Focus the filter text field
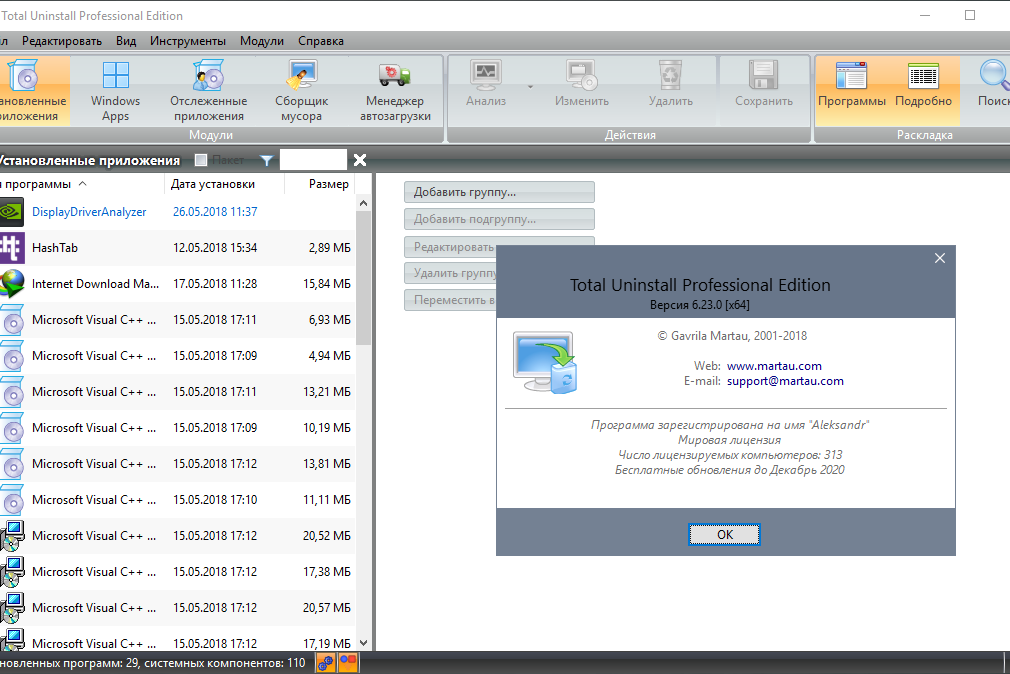The height and width of the screenshot is (674, 1010). (x=313, y=160)
